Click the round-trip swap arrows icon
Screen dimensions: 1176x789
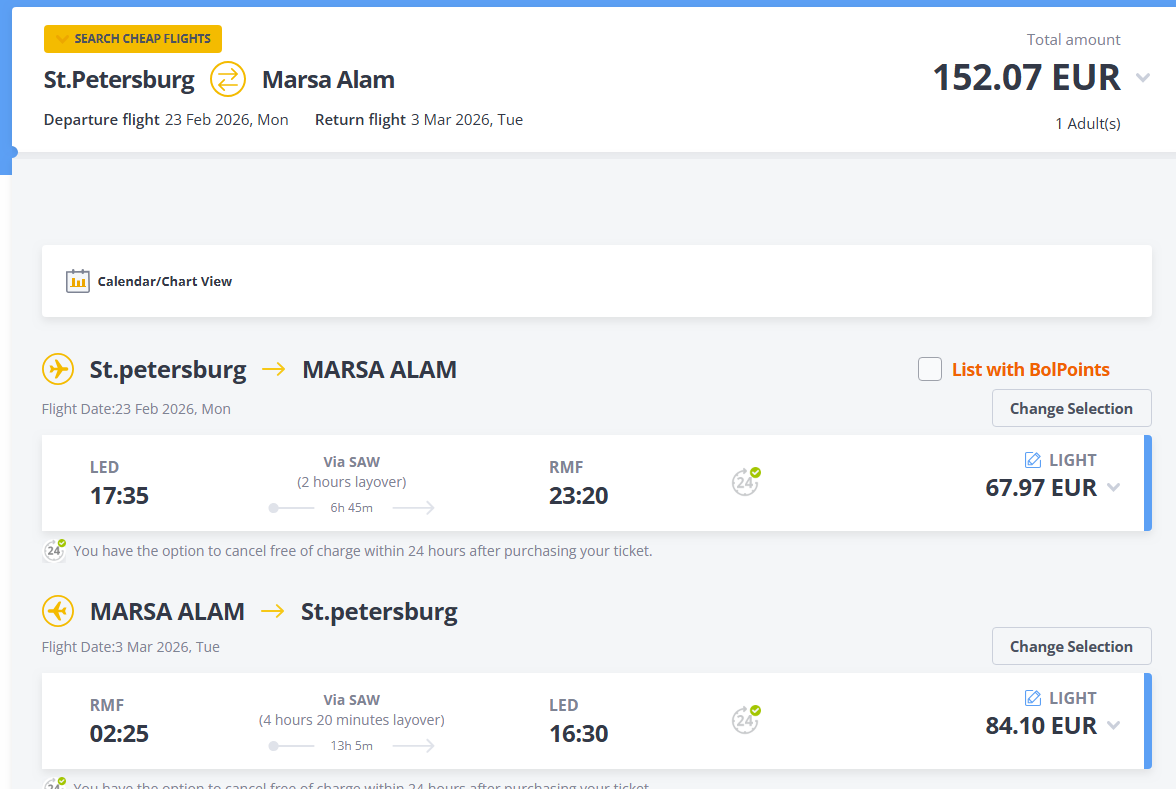[228, 79]
